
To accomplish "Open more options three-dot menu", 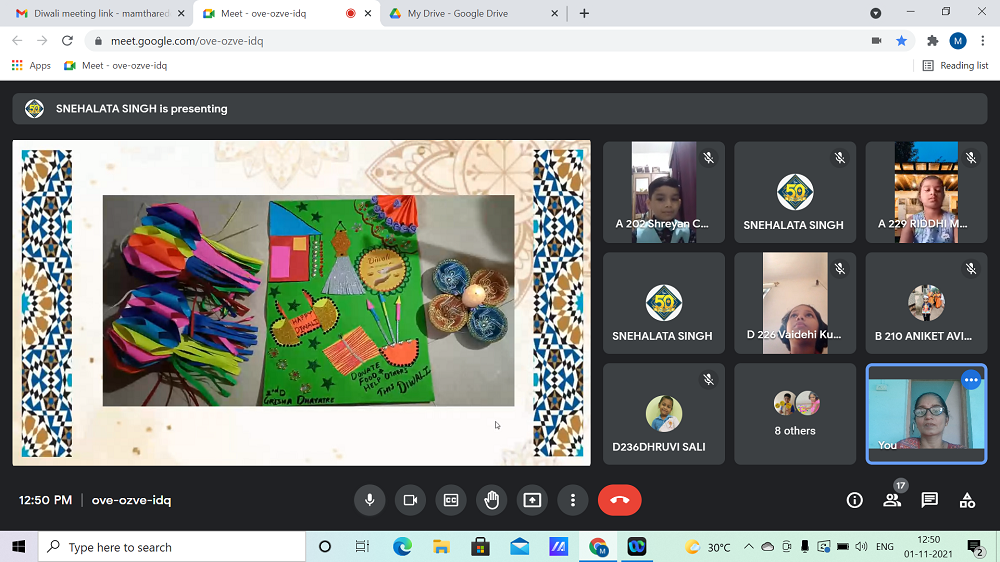I will [x=573, y=500].
